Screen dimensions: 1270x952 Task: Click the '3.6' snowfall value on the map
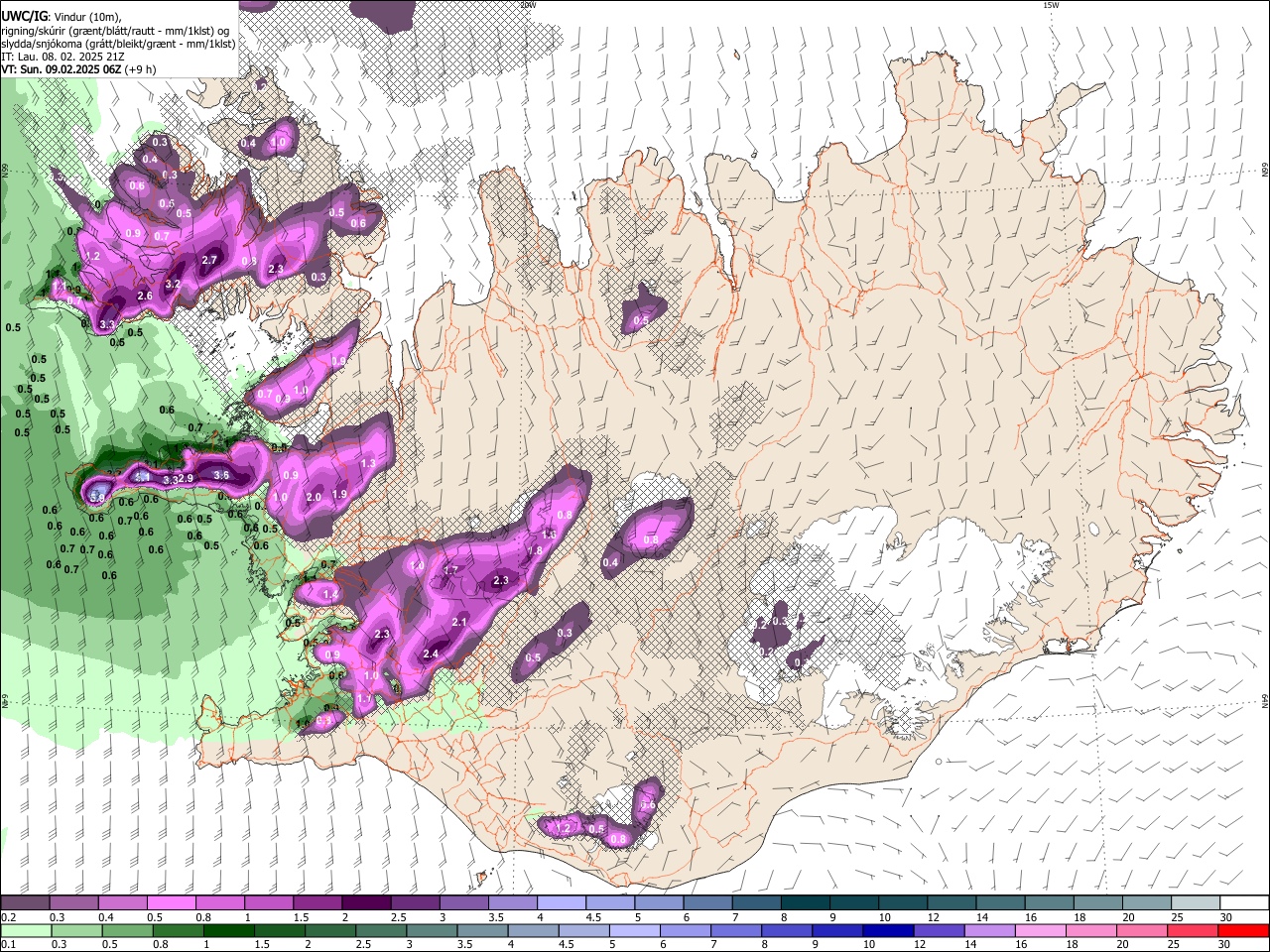(x=221, y=476)
